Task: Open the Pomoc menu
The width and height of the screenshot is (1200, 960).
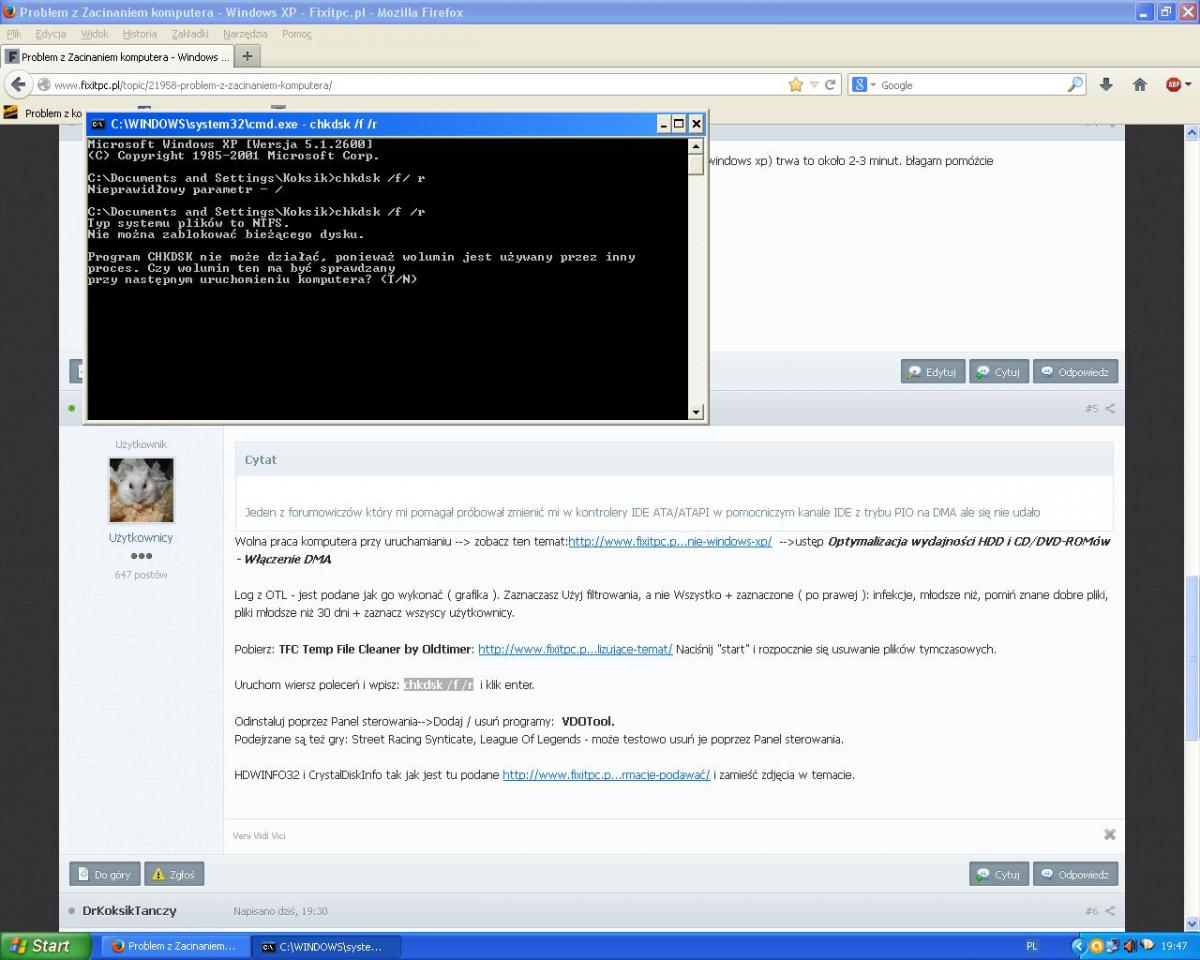Action: (297, 34)
